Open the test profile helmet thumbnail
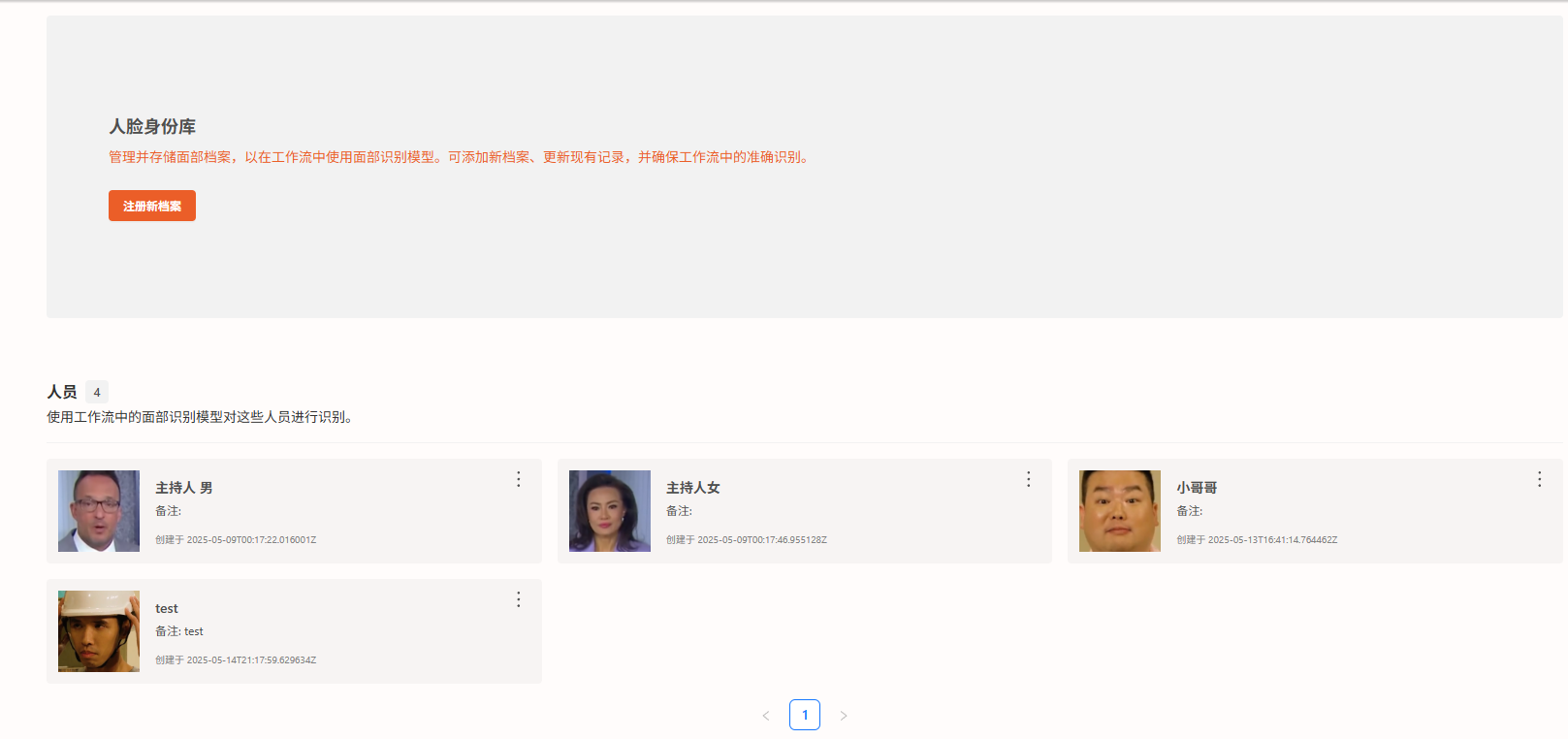 click(x=99, y=631)
